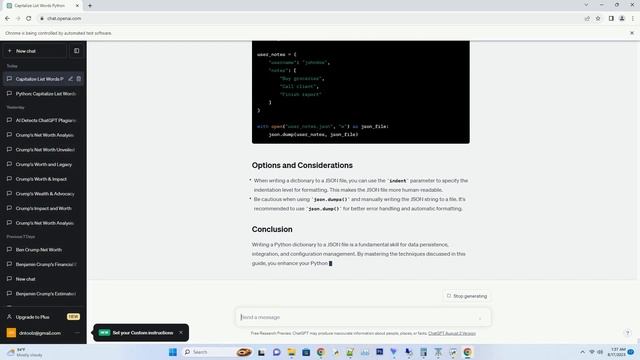Close the 'Capitalize List Words Python' tab
640x360 pixels.
pyautogui.click(x=77, y=6)
